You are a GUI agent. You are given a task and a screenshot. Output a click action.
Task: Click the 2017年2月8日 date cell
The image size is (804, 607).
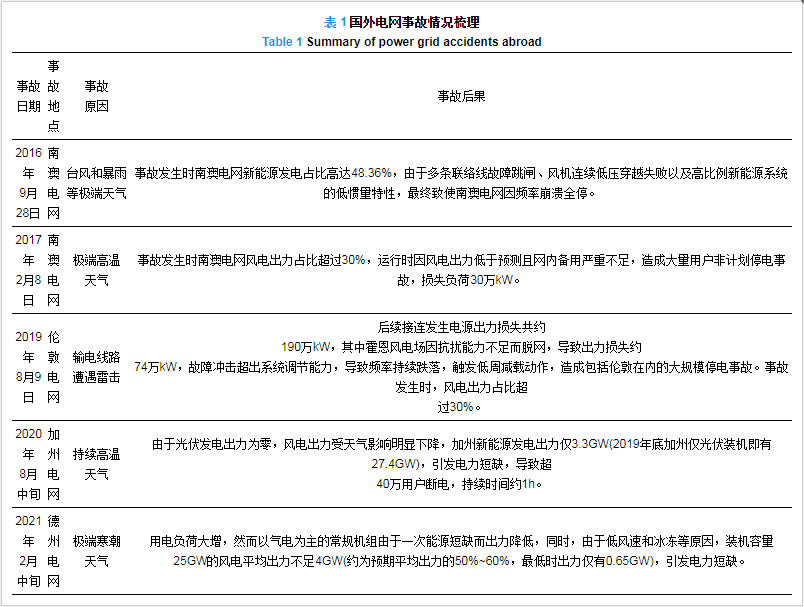(x=29, y=270)
